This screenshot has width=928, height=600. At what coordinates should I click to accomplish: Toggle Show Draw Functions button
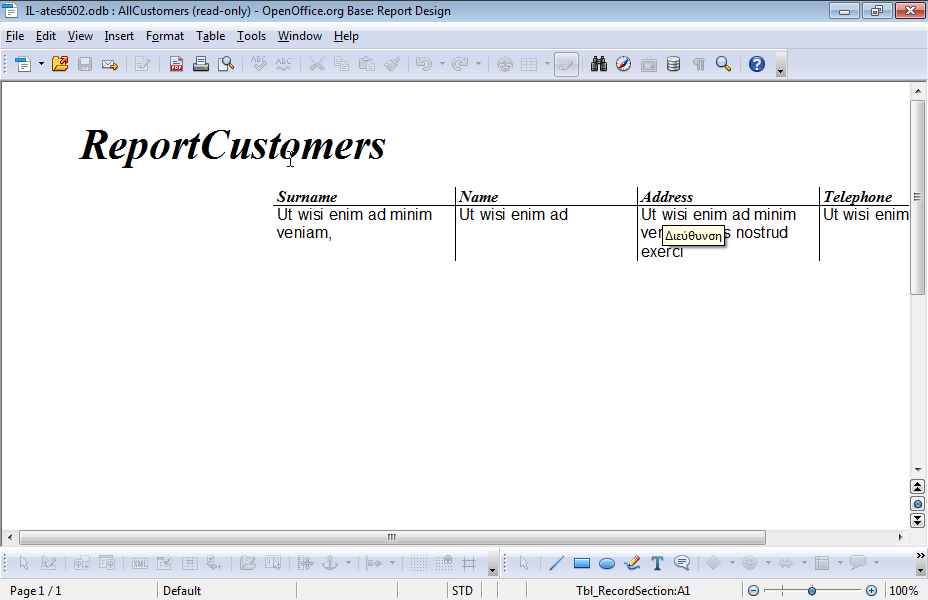[x=566, y=64]
